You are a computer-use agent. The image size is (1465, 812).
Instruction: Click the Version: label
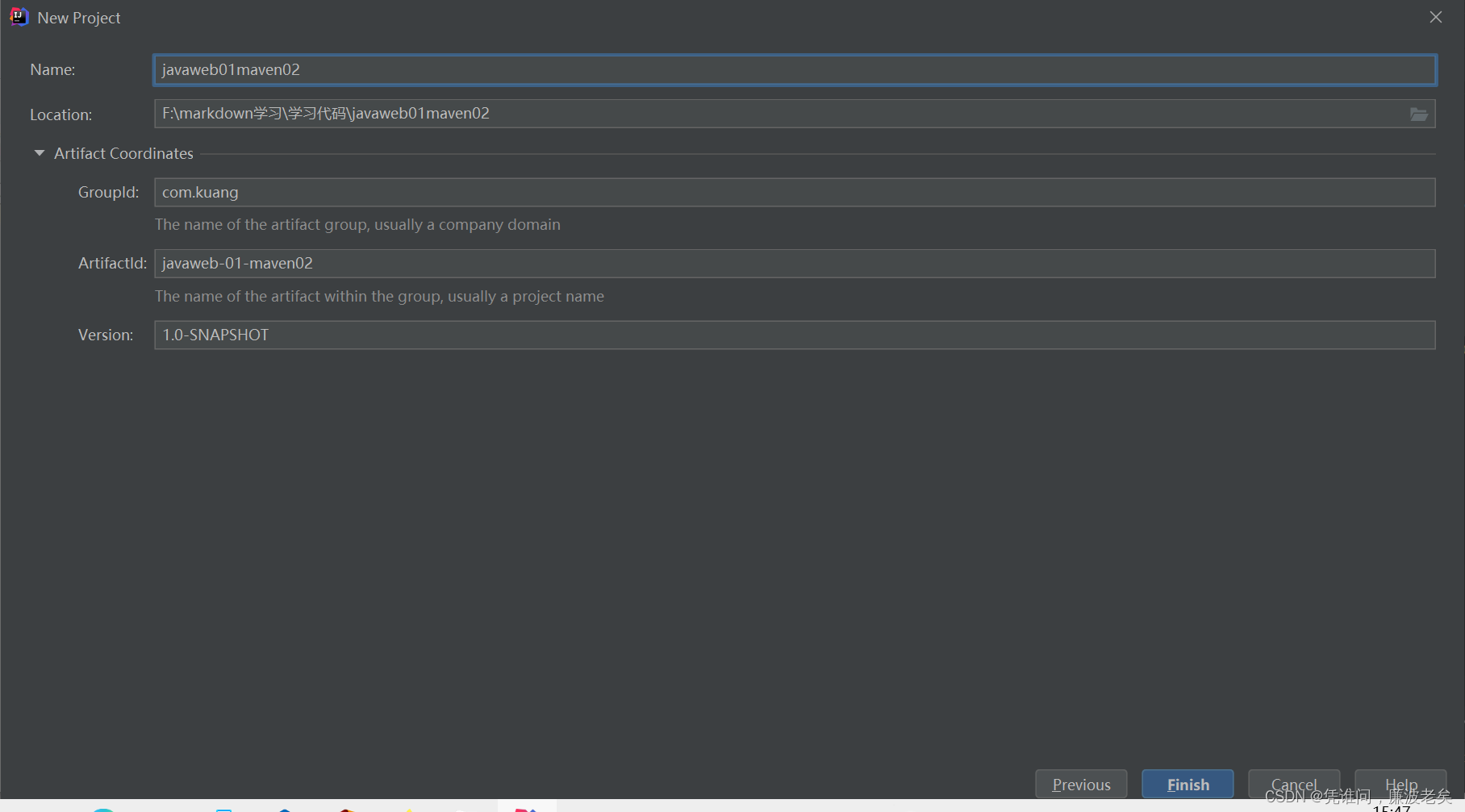[x=106, y=335]
